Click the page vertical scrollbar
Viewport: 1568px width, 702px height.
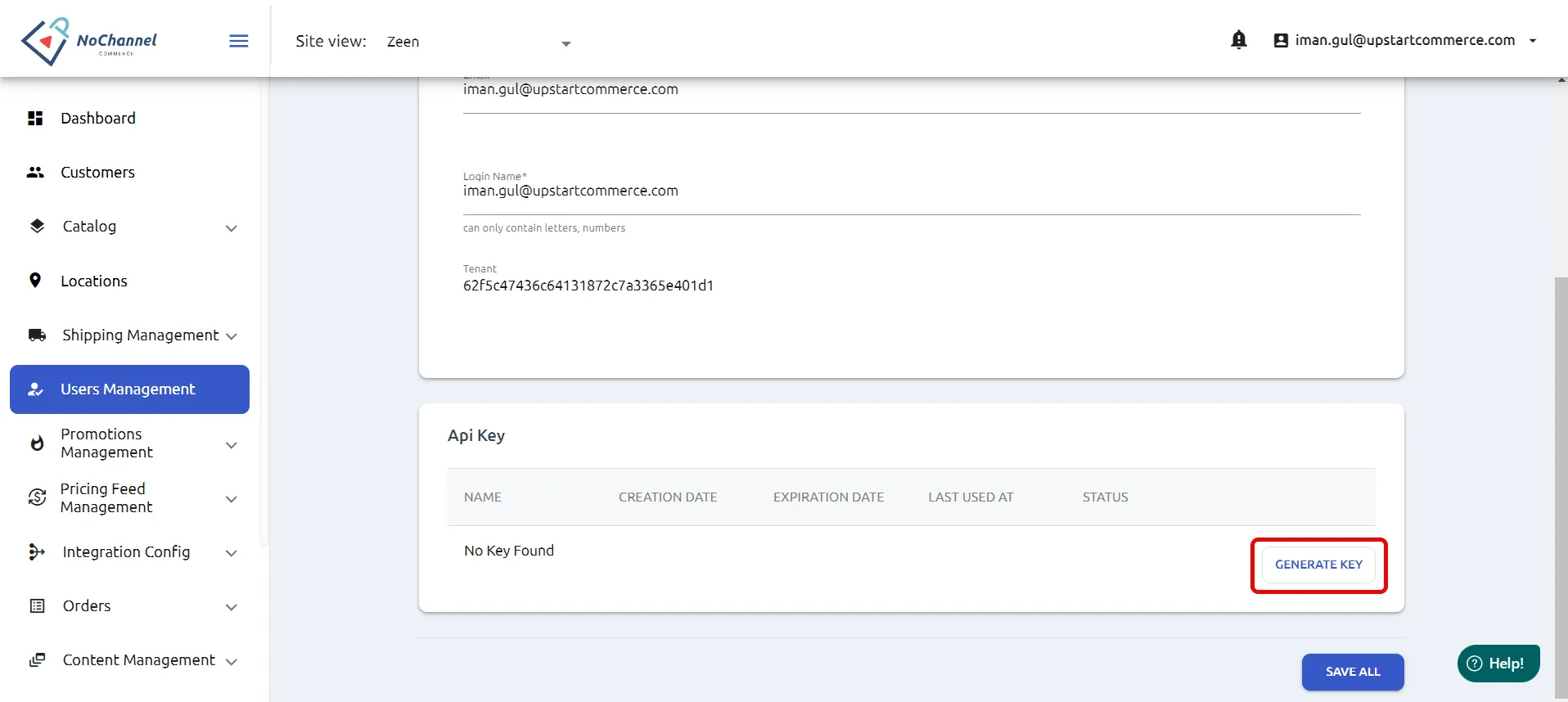click(1561, 489)
